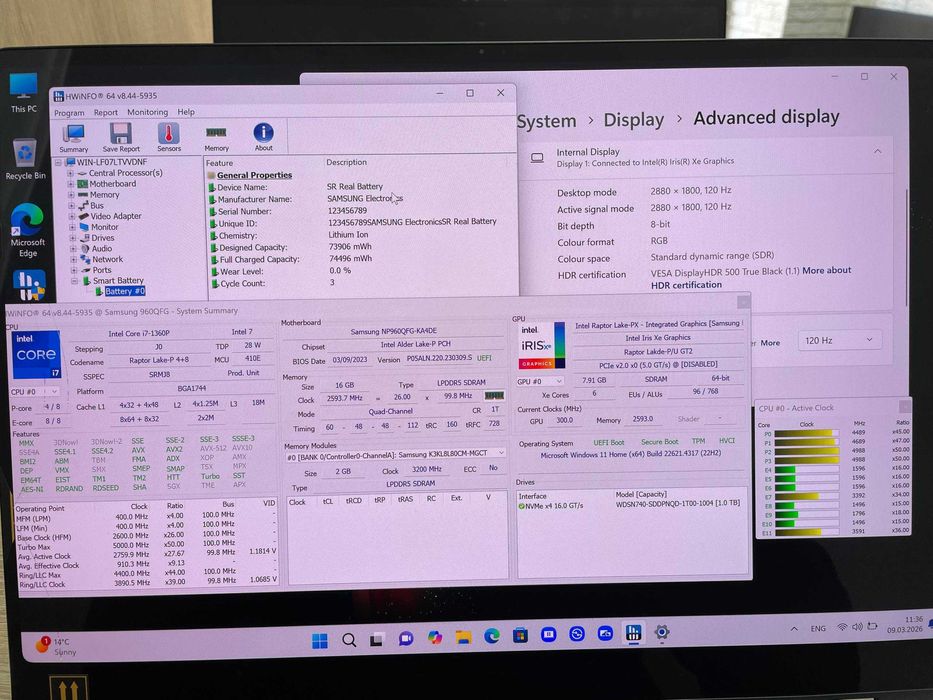This screenshot has width=933, height=700.
Task: Open the Monitoring menu
Action: point(148,112)
